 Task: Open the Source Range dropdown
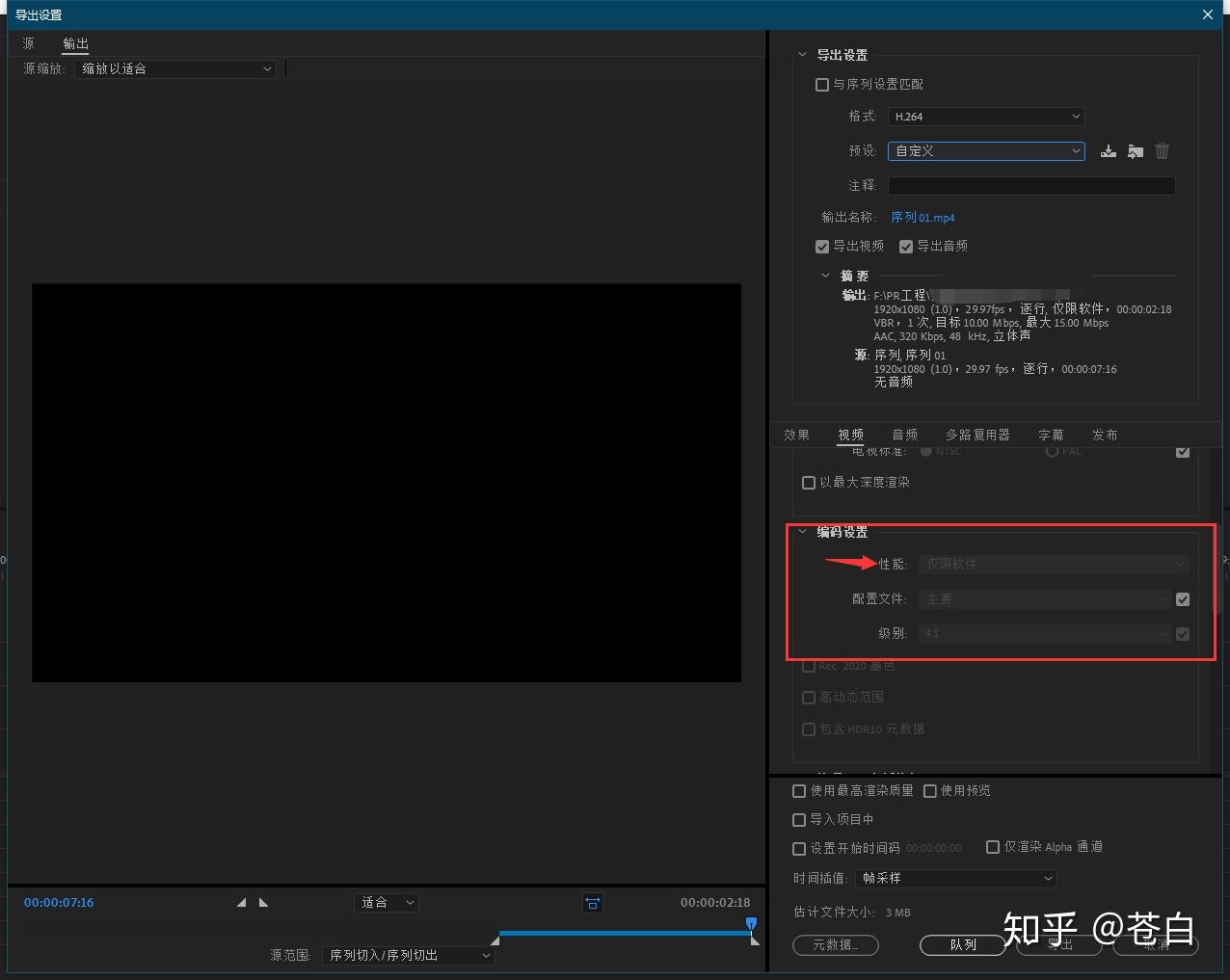[x=409, y=956]
